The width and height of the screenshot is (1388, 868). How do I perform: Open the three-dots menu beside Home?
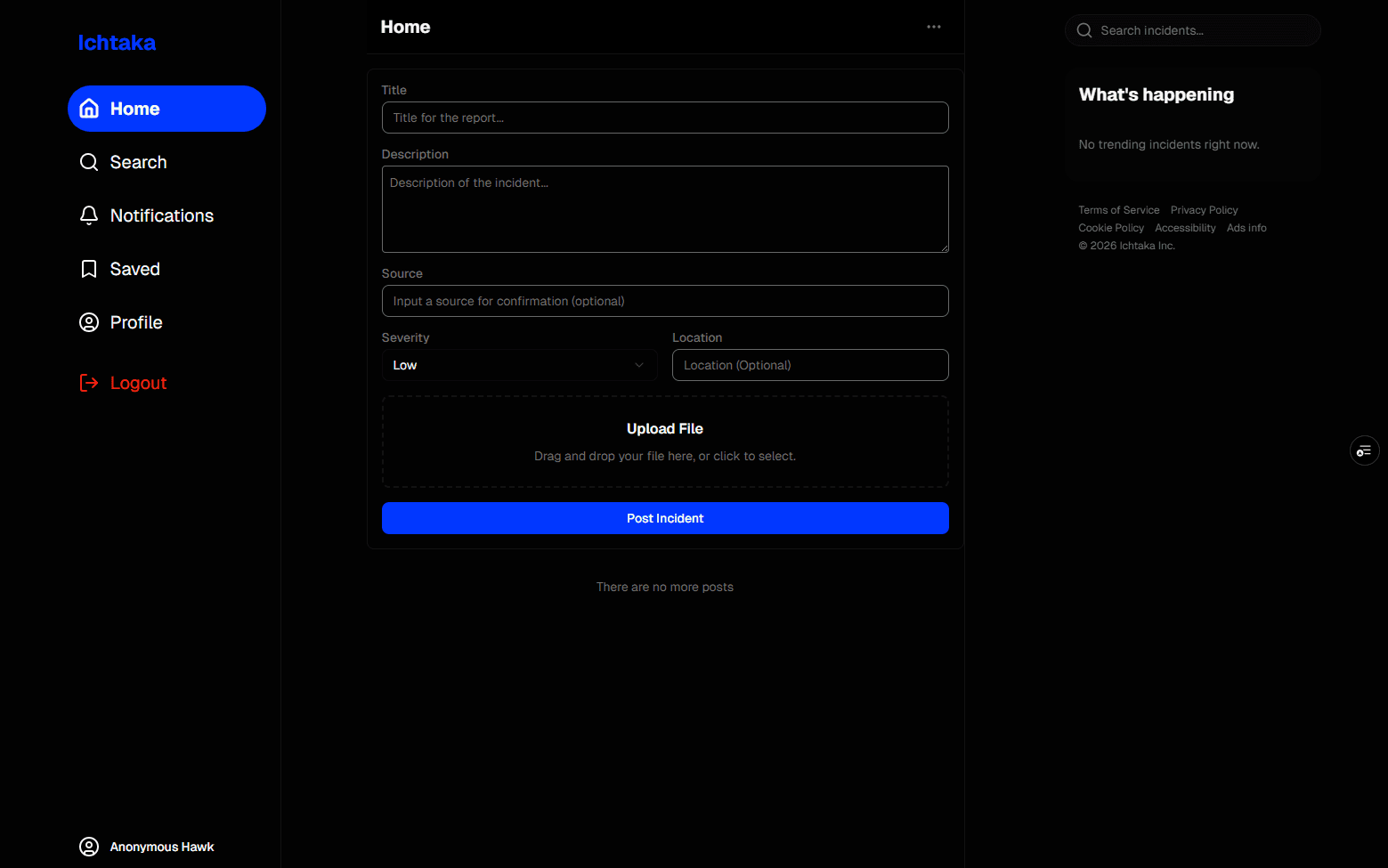pyautogui.click(x=933, y=27)
